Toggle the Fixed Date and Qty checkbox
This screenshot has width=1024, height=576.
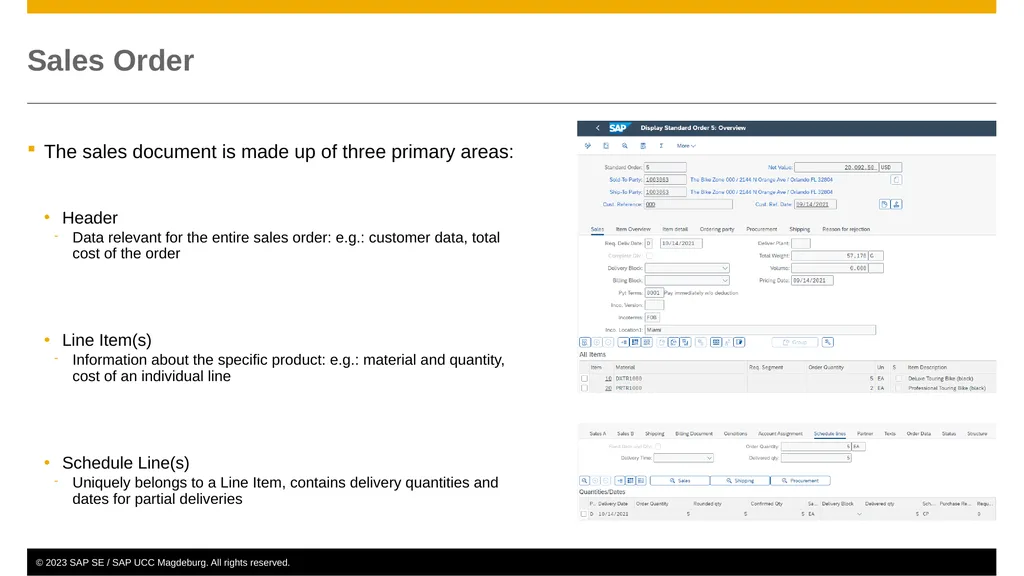(x=658, y=447)
